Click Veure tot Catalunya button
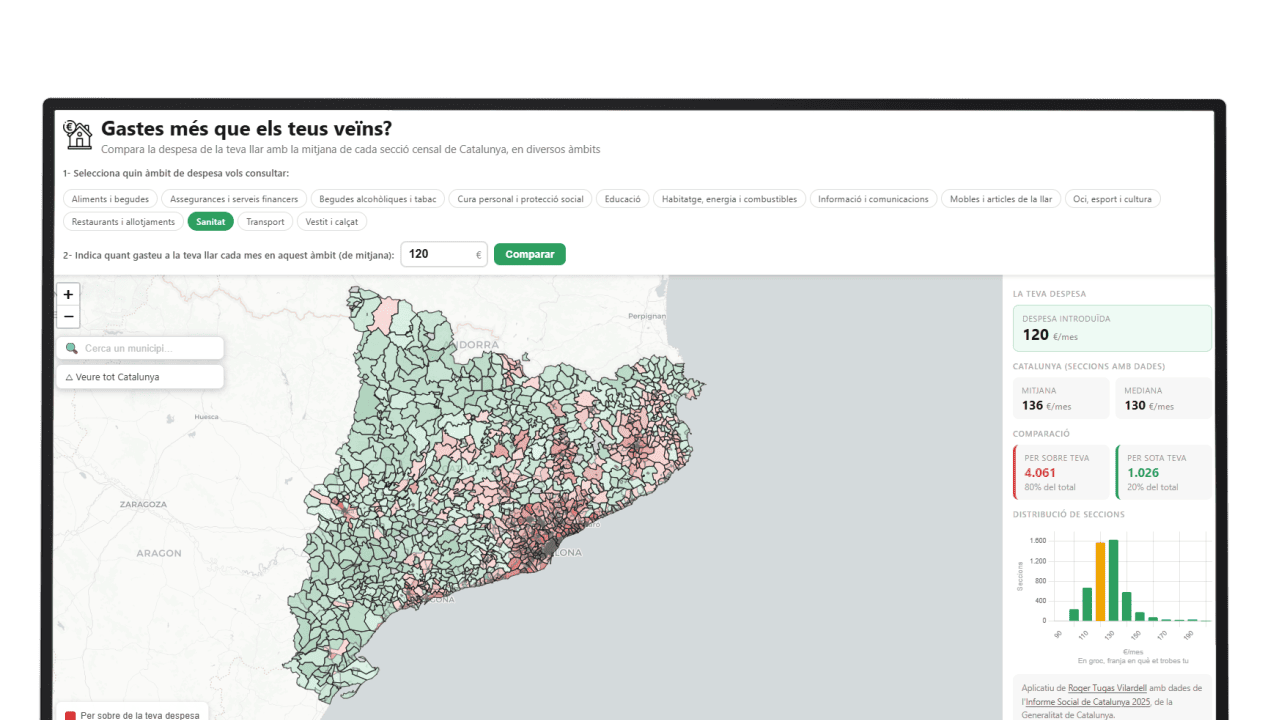 tap(139, 377)
